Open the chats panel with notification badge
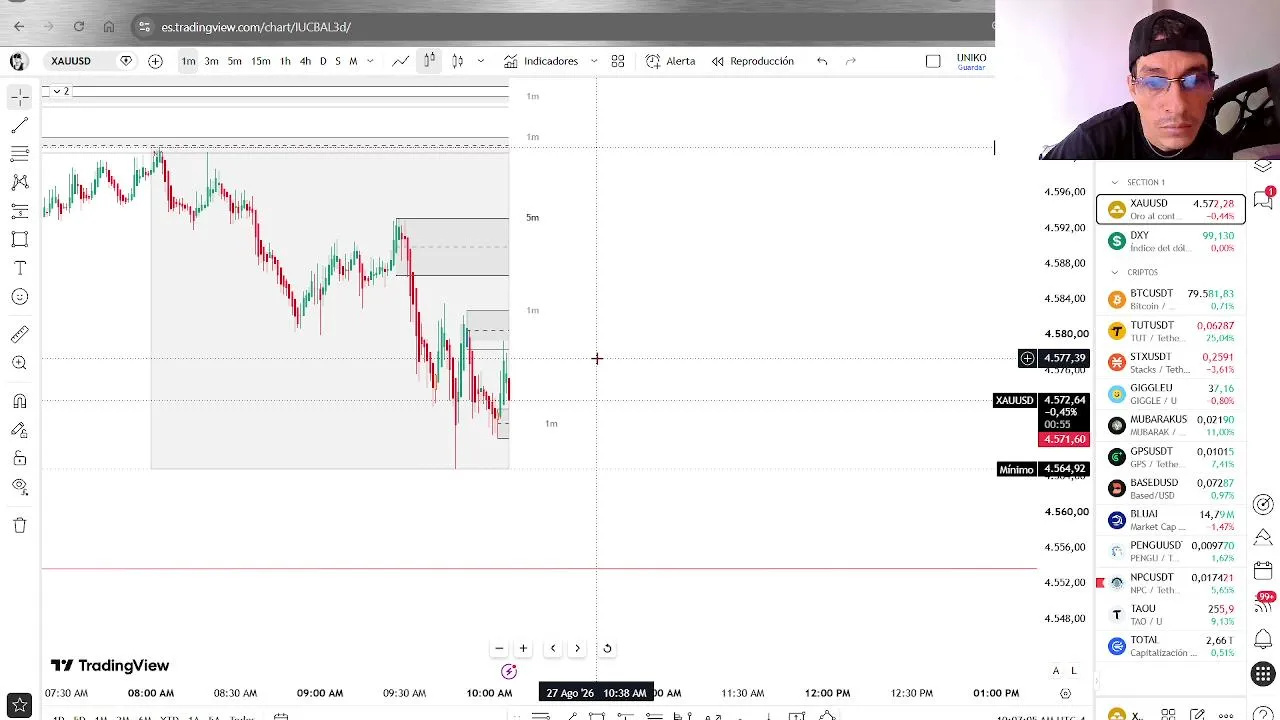Viewport: 1280px width, 720px height. (1263, 199)
